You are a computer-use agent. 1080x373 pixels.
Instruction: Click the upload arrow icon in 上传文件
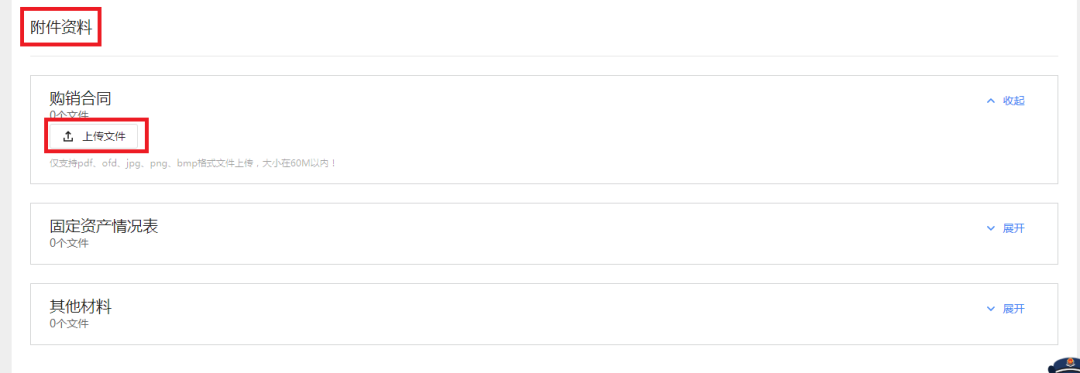pos(68,137)
